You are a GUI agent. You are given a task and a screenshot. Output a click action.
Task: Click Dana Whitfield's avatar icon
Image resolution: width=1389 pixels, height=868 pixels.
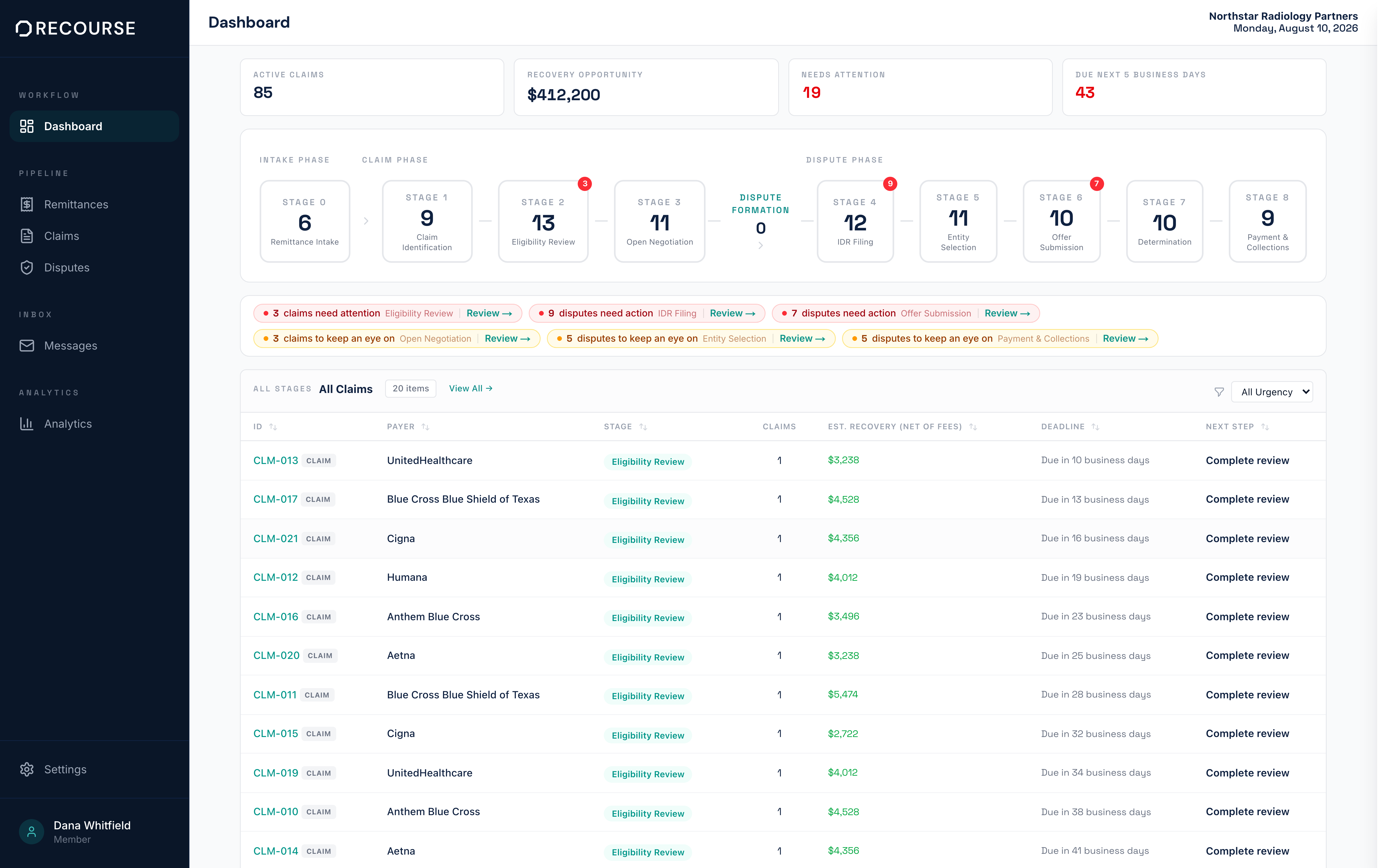[32, 831]
